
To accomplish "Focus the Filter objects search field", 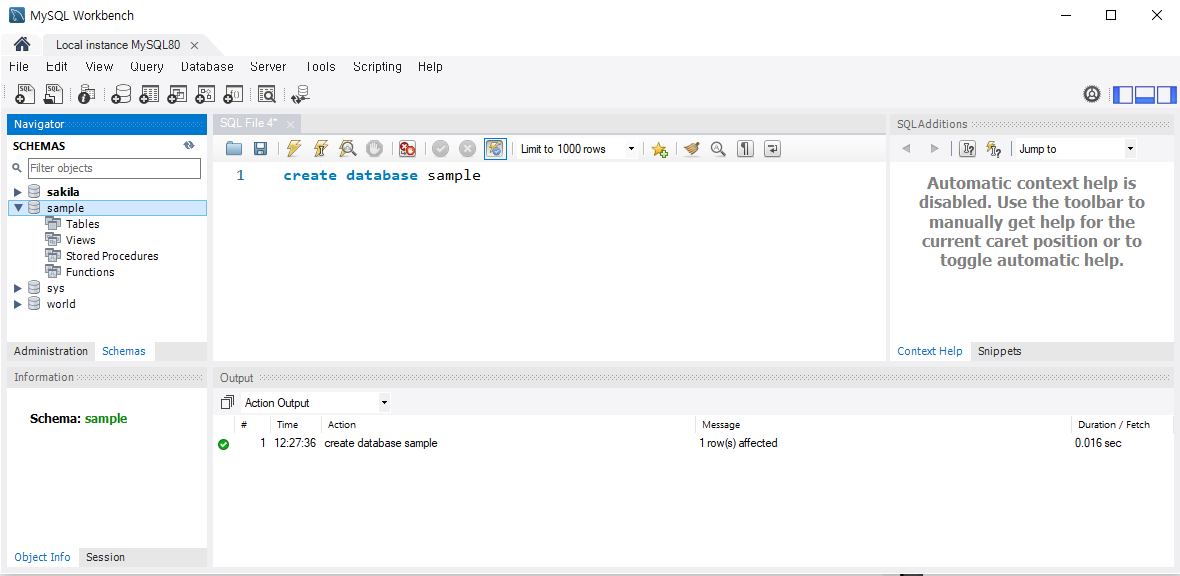I will click(114, 168).
